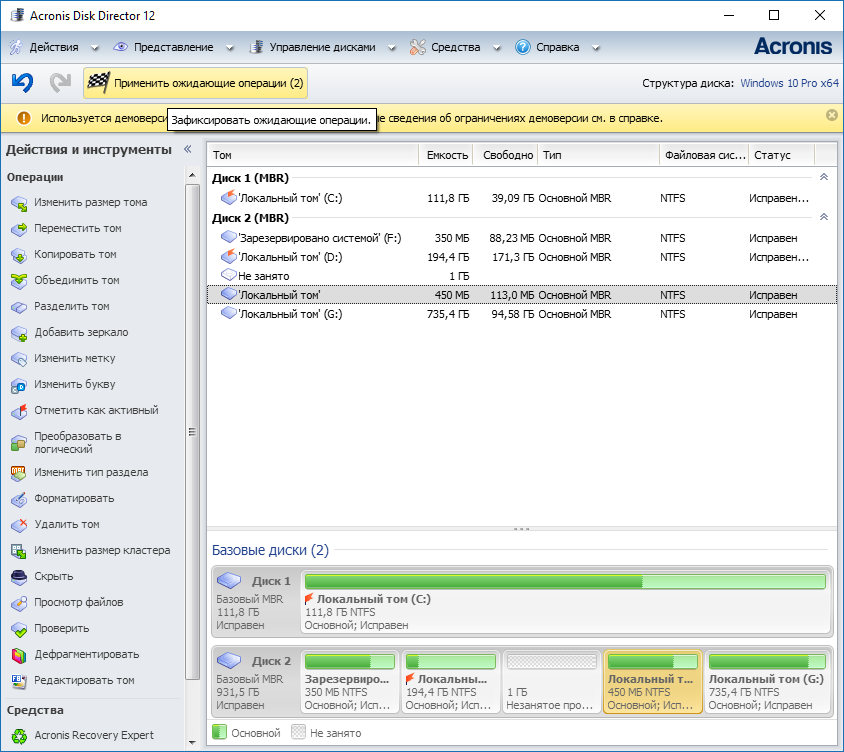Screen dimensions: 844x752
Task: Open the Управление дисками dropdown arrow
Action: pos(392,47)
